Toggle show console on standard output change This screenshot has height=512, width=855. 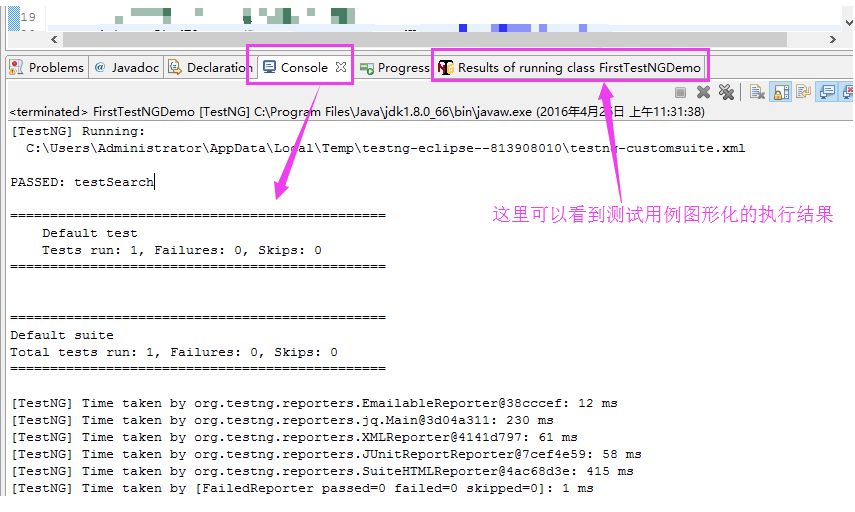(x=827, y=92)
